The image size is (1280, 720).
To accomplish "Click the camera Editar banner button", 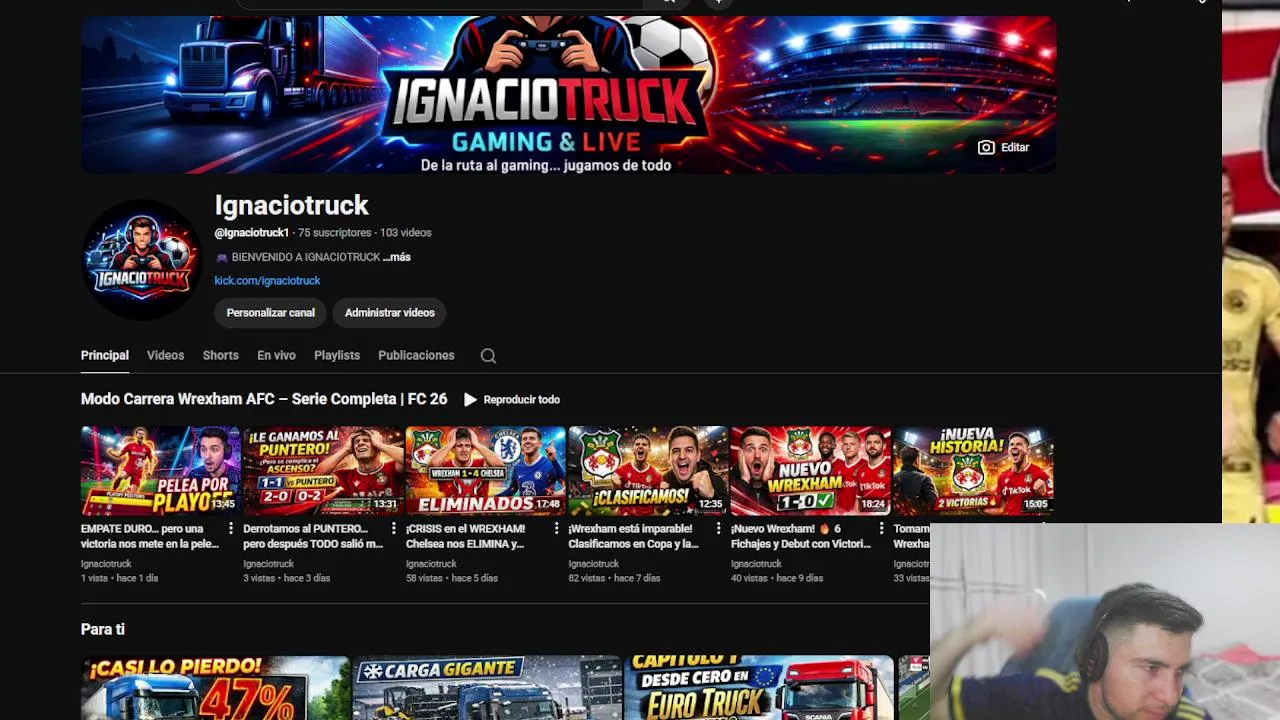I will 1004,147.
